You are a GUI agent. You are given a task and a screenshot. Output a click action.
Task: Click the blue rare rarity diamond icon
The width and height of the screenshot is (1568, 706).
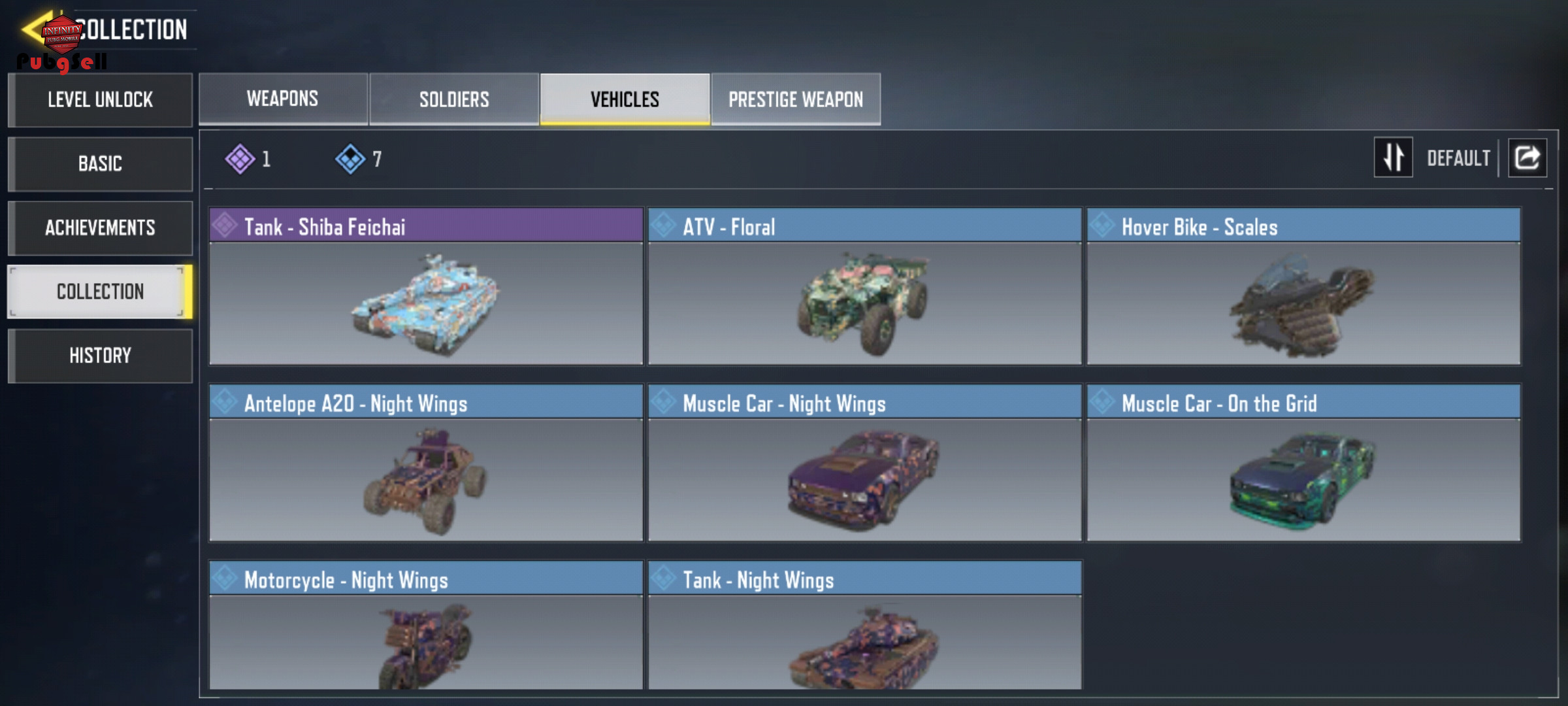point(350,159)
